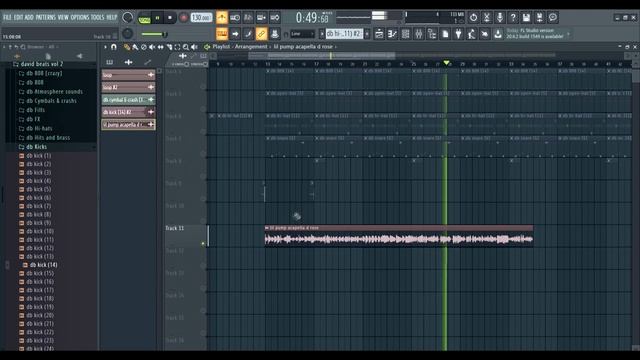The image size is (640, 360).
Task: Open the Browser view icon
Action: (x=432, y=33)
